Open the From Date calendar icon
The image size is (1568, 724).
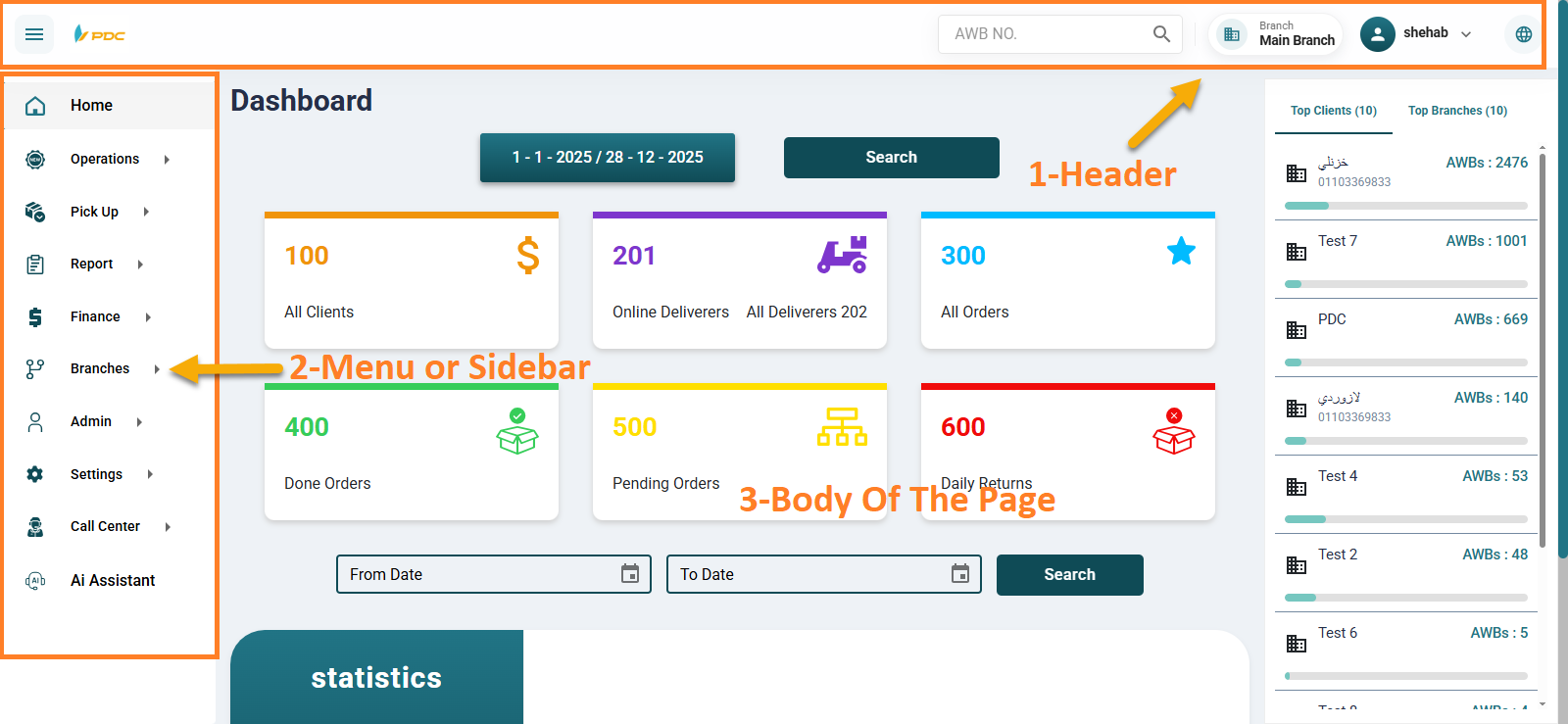click(630, 574)
